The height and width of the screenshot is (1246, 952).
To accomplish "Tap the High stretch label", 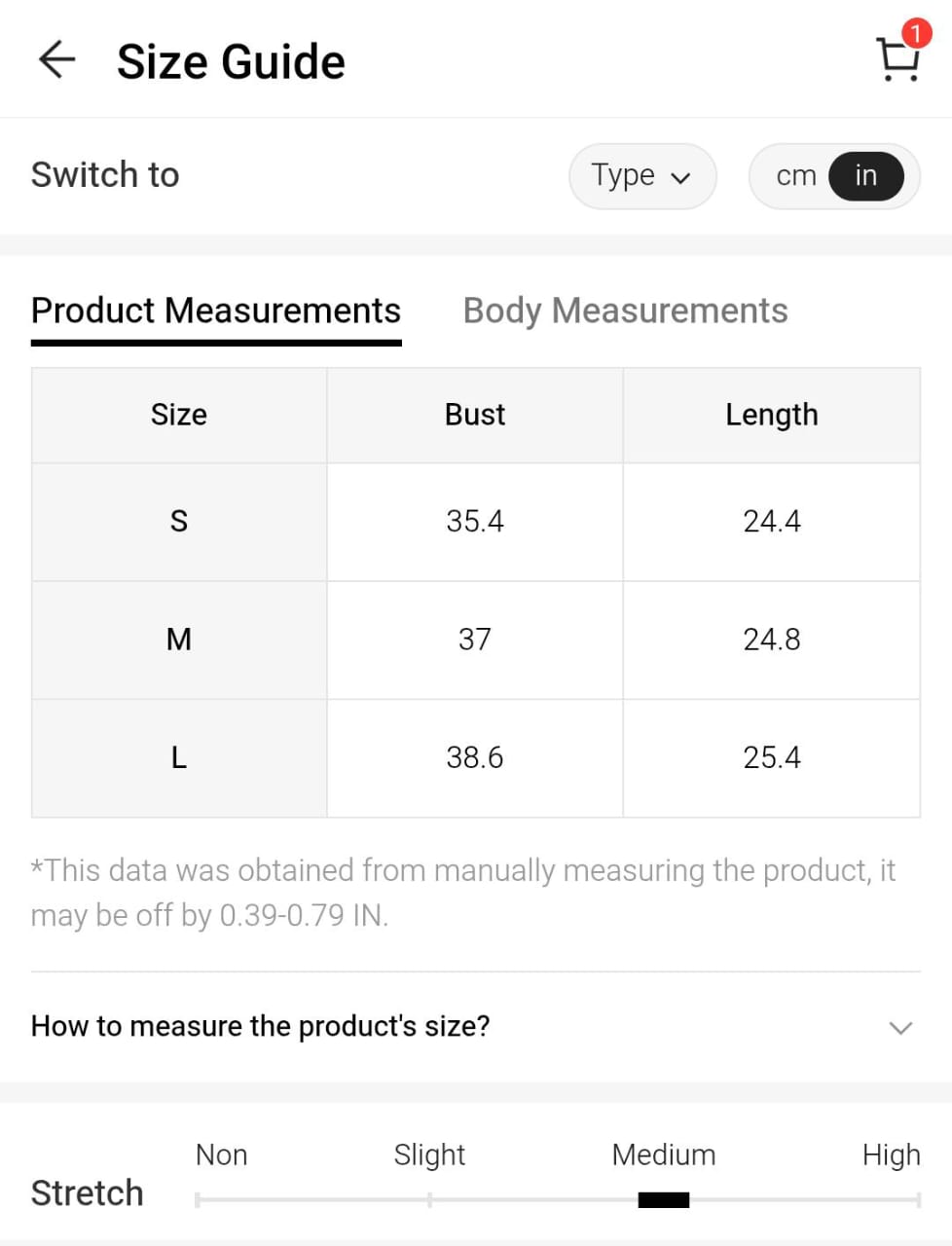I will (891, 1155).
